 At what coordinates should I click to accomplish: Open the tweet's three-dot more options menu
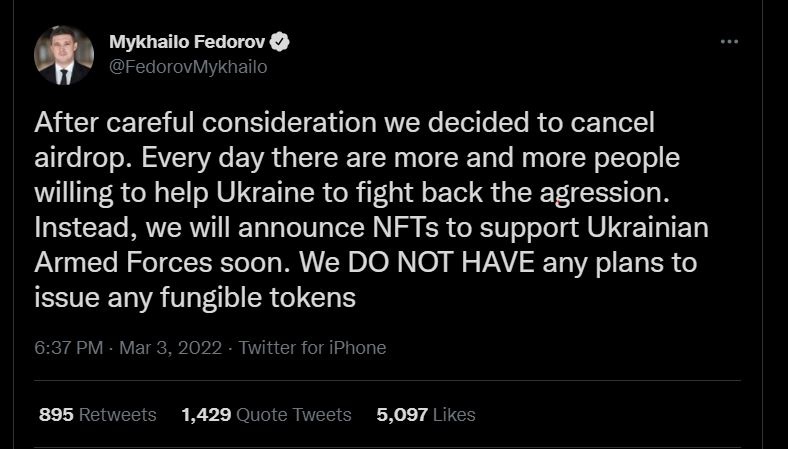tap(729, 42)
